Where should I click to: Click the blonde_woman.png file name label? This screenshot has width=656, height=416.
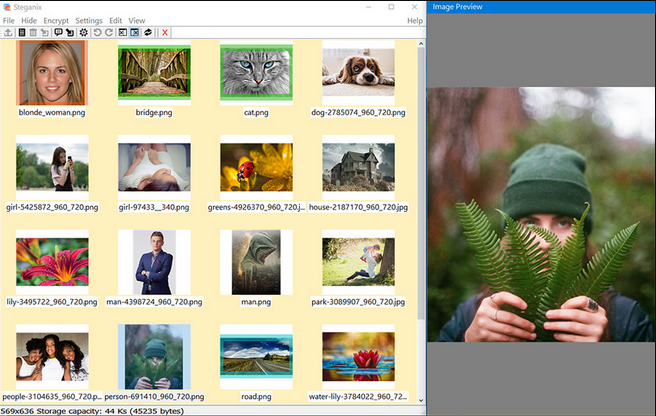point(52,113)
